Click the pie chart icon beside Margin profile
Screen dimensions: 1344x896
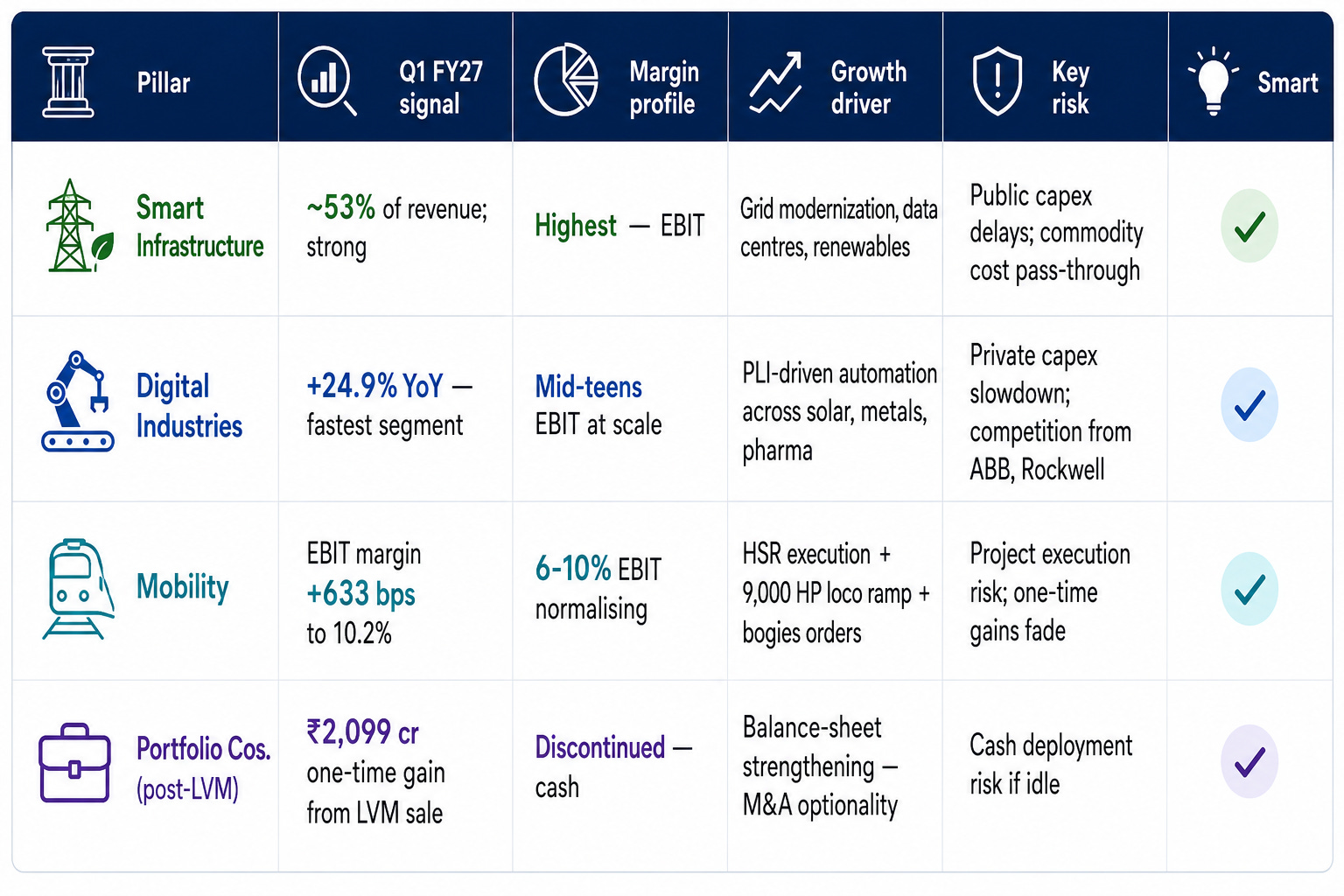(566, 80)
